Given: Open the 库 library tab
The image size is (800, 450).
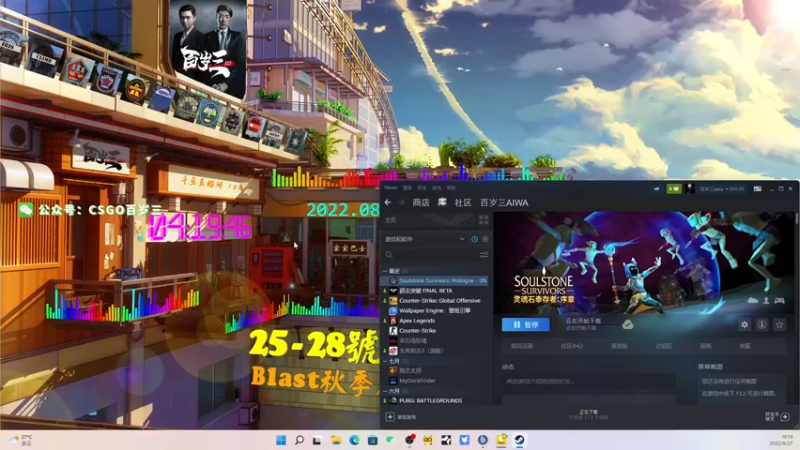Looking at the screenshot, I should [442, 203].
